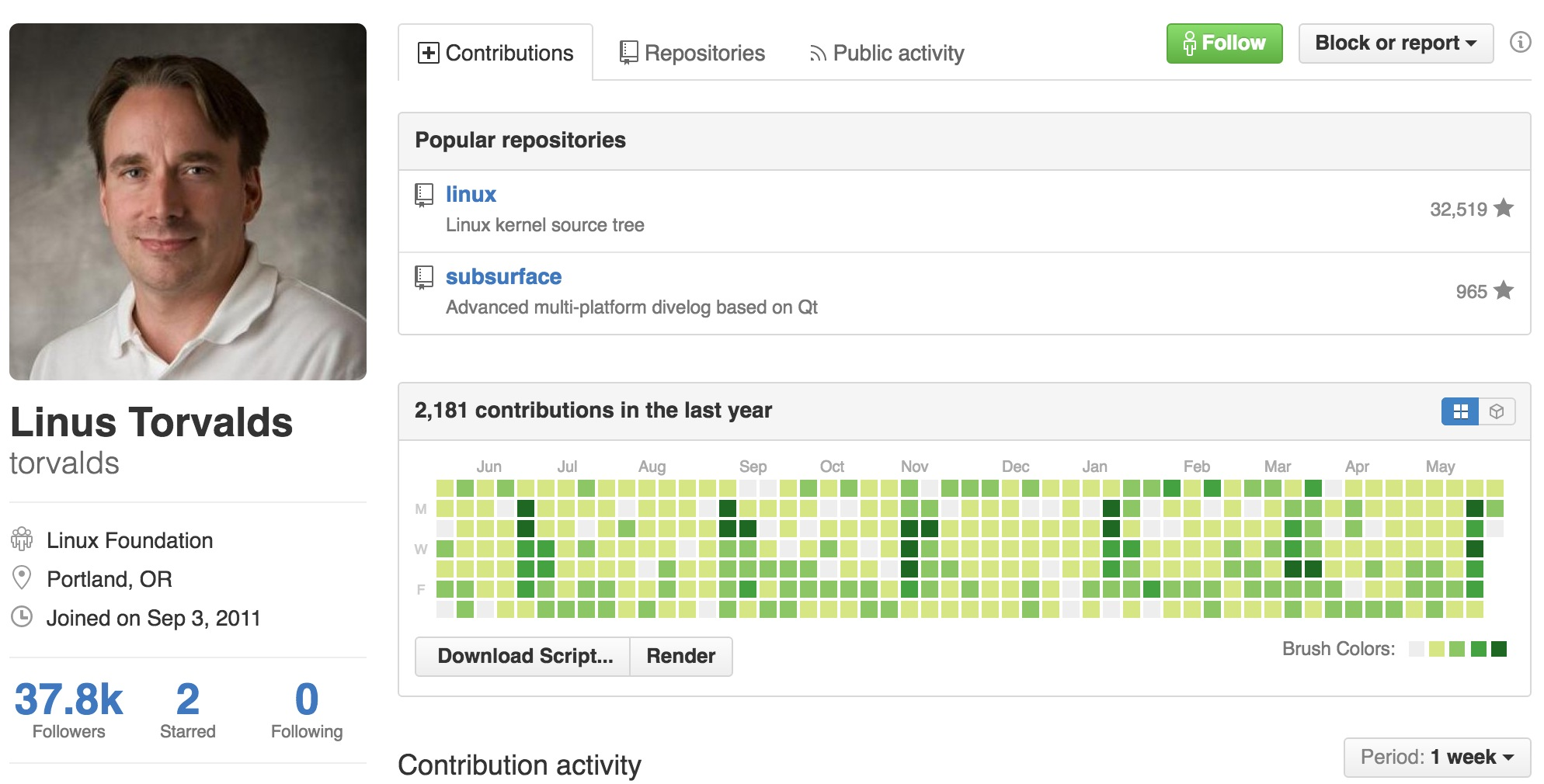The image size is (1544, 784).
Task: Click the clock icon beside the join date
Action: (22, 617)
